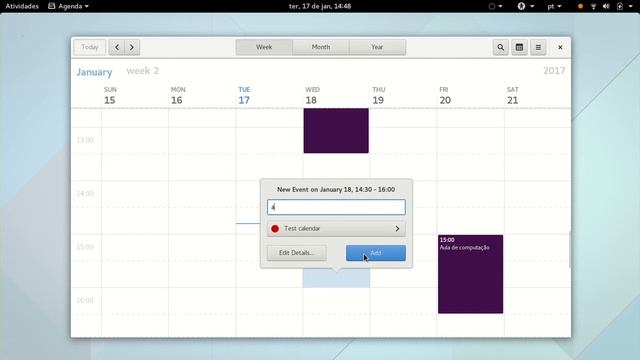Click the blue Add button
The image size is (640, 360).
[376, 253]
